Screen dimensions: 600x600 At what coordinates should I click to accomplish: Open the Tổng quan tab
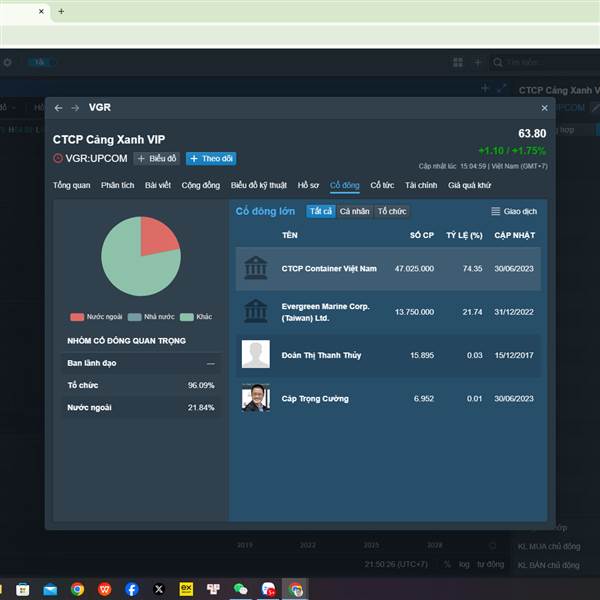tap(71, 185)
